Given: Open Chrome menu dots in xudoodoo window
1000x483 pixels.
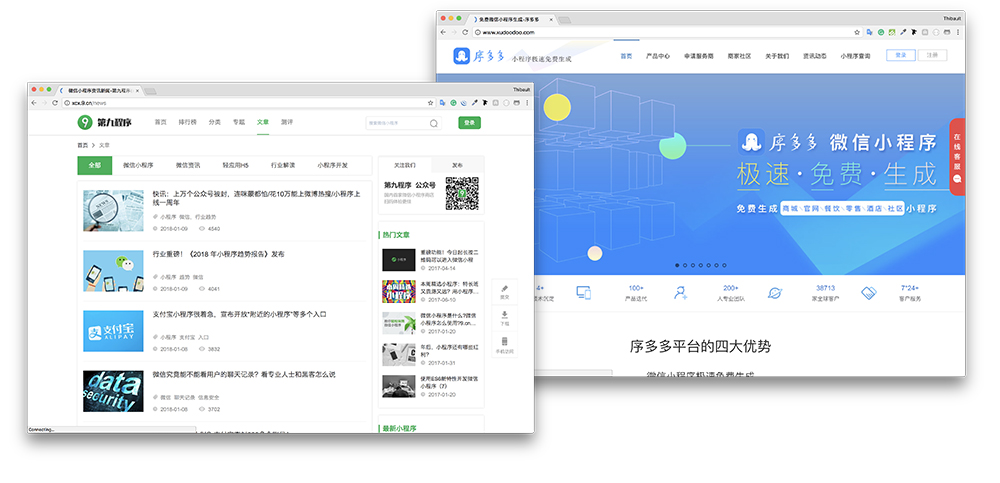Looking at the screenshot, I should 958,32.
